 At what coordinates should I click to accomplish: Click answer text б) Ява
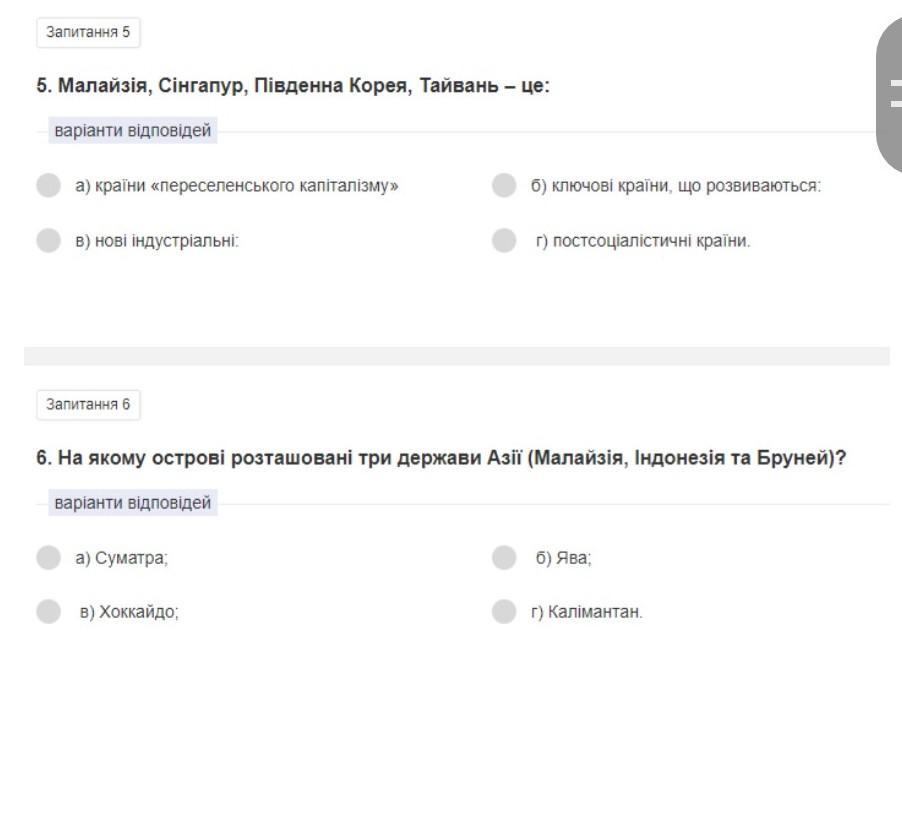coord(563,558)
